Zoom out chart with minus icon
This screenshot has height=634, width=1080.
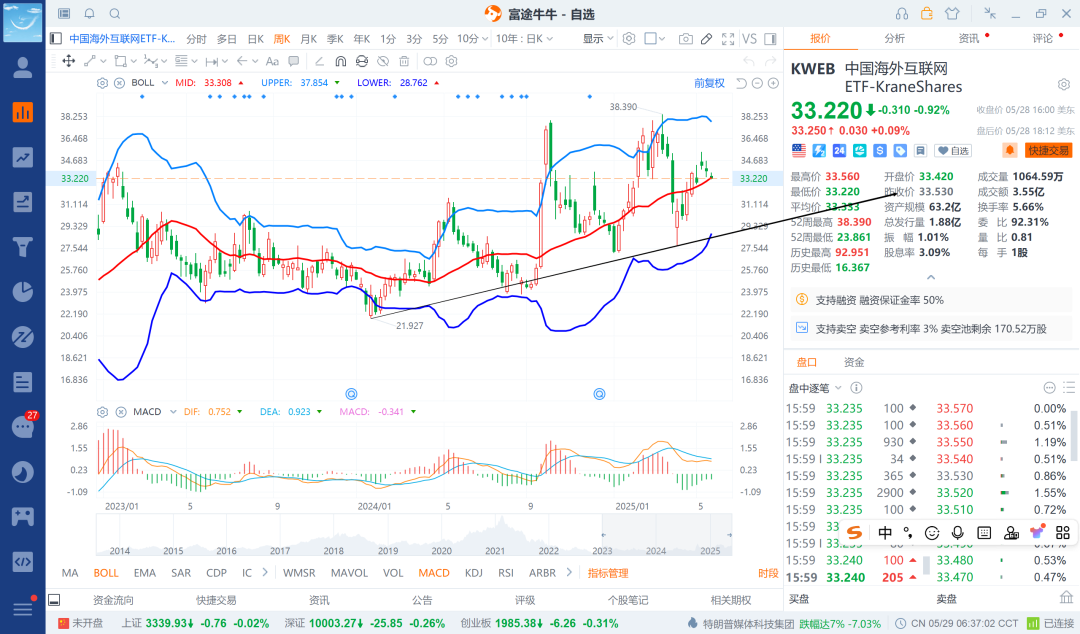(x=757, y=83)
